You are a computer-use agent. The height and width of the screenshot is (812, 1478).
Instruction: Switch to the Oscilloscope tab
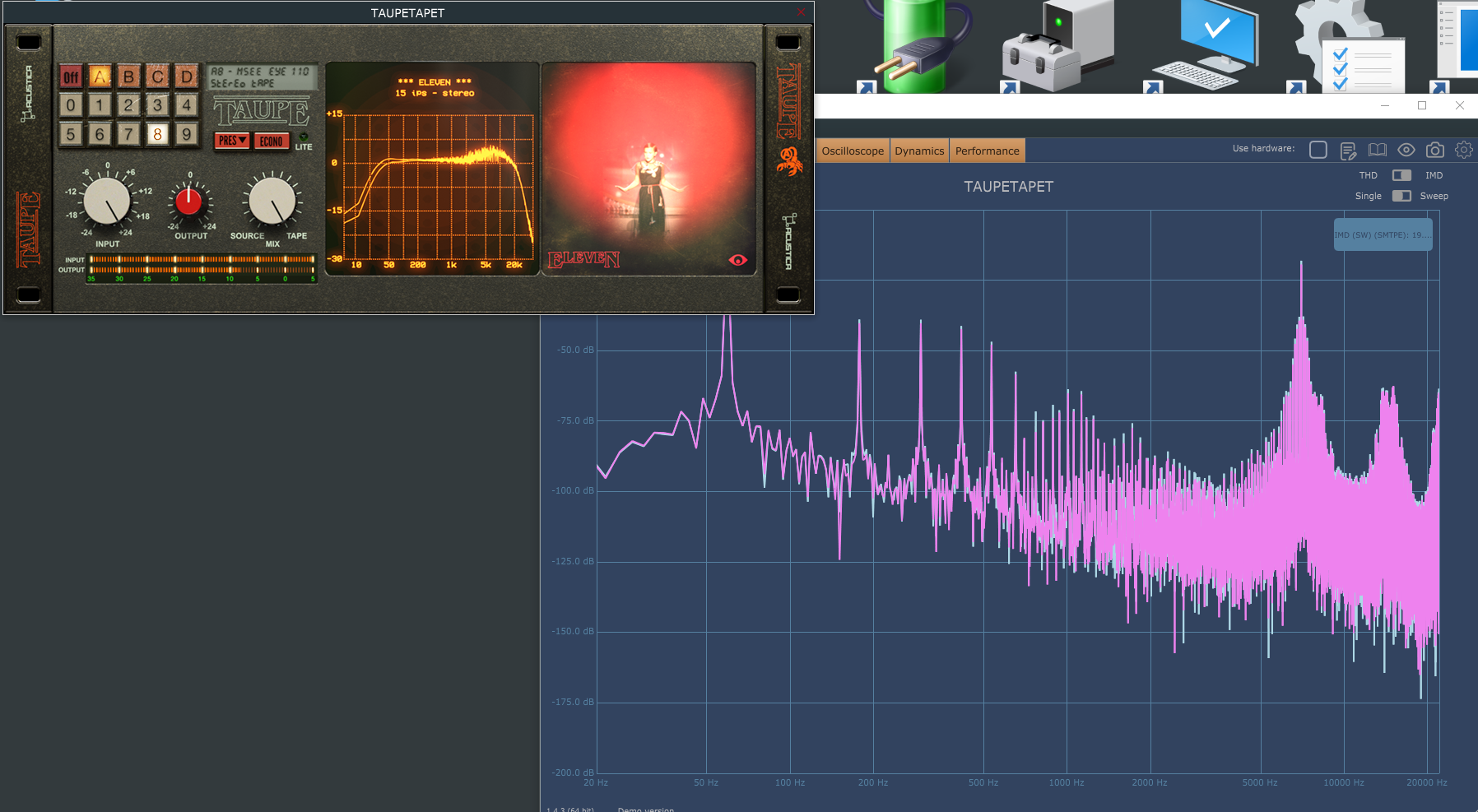853,151
